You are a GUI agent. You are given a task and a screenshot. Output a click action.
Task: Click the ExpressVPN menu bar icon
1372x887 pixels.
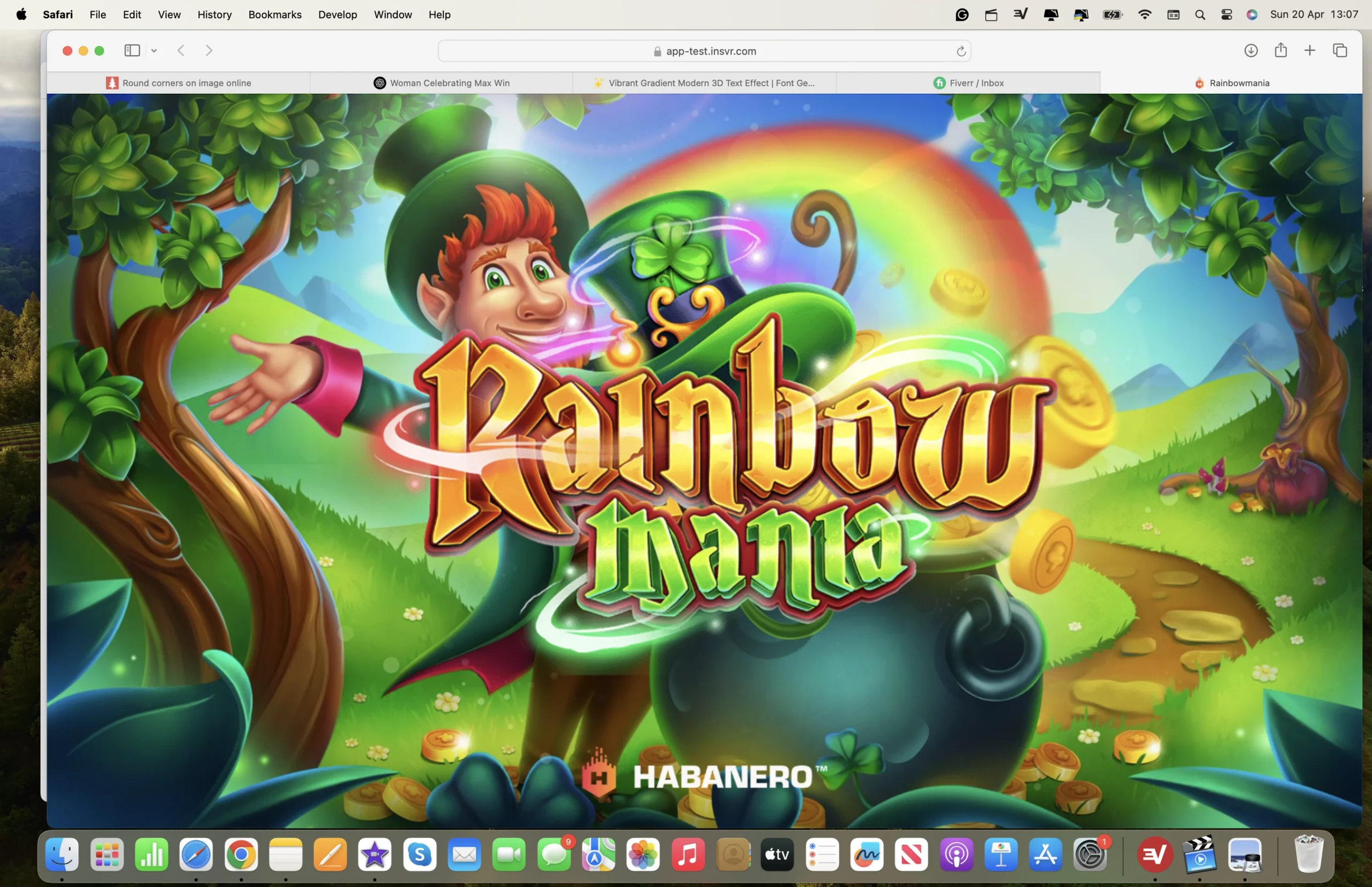[x=1020, y=14]
